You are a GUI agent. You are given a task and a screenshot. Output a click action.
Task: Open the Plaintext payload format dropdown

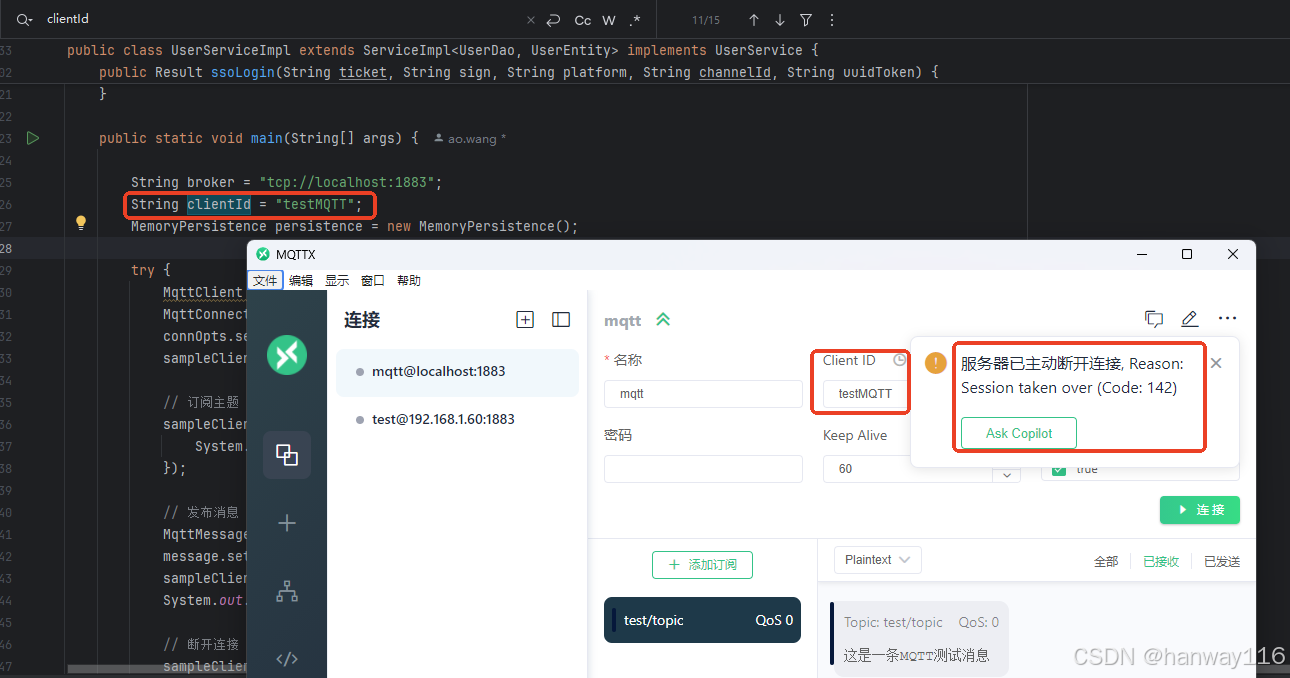tap(877, 560)
